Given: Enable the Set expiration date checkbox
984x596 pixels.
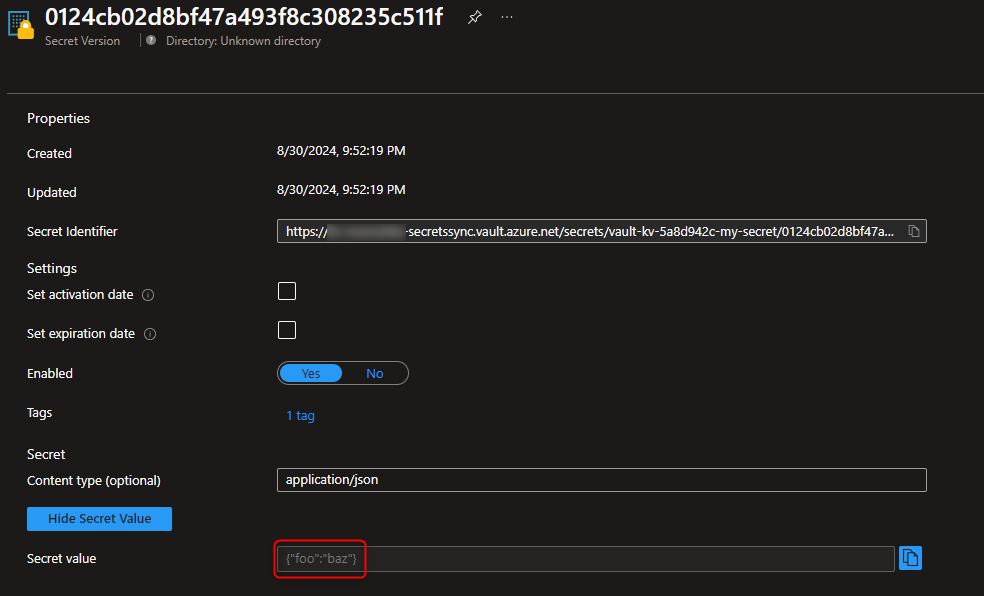Looking at the screenshot, I should [286, 329].
